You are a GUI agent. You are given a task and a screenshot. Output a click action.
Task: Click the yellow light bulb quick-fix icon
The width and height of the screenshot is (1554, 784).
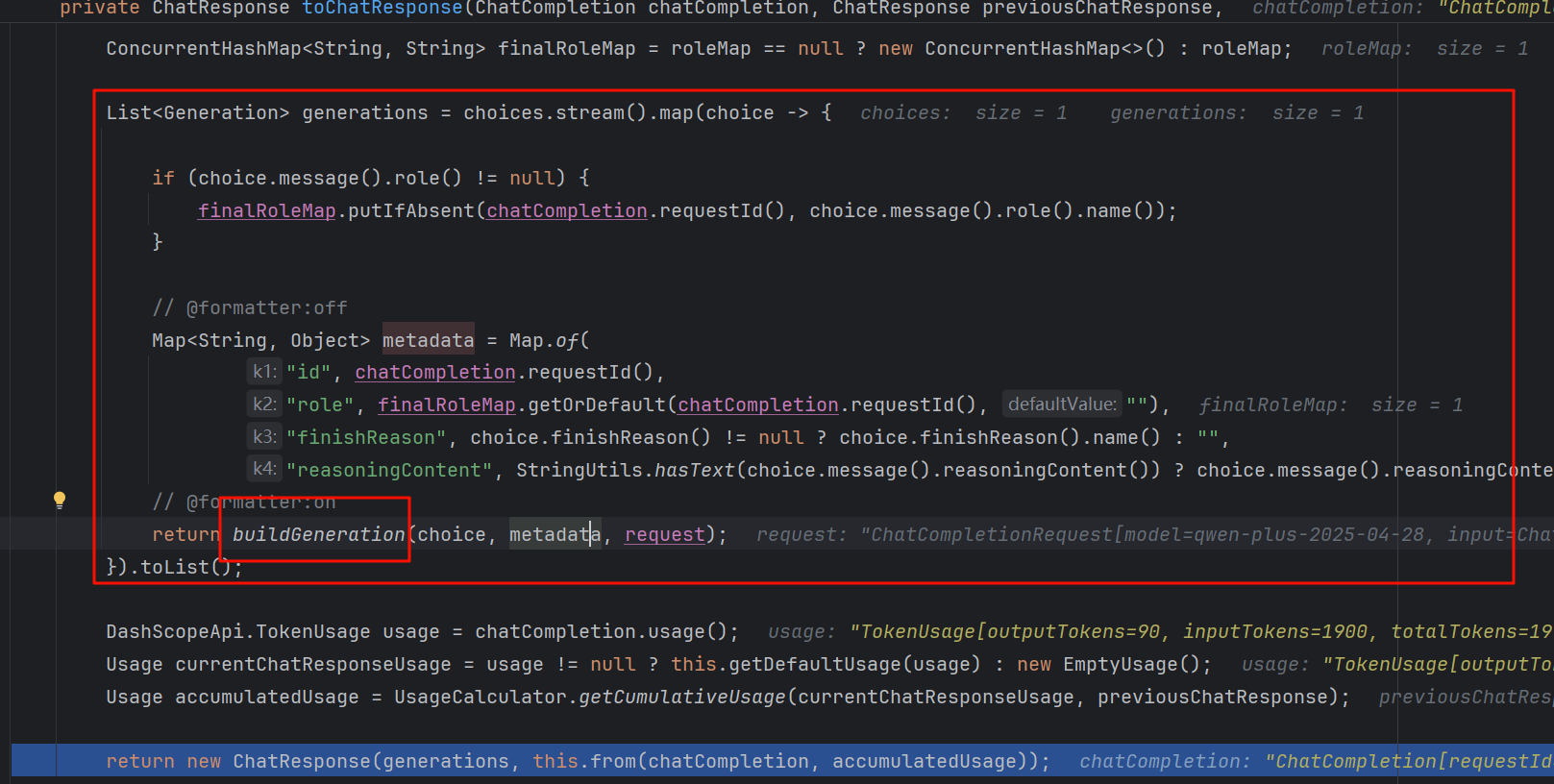point(60,500)
